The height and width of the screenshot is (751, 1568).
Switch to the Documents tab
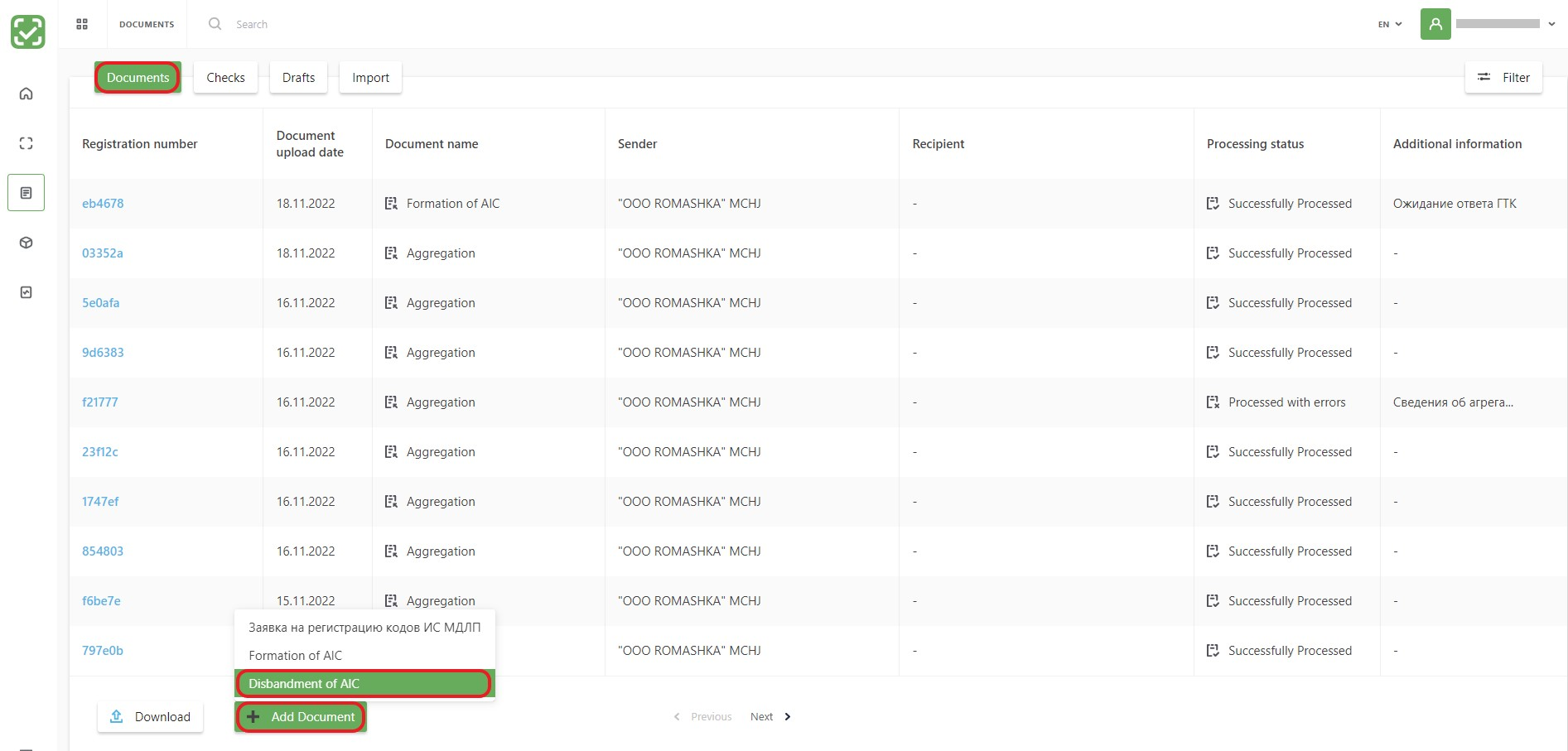[x=138, y=78]
